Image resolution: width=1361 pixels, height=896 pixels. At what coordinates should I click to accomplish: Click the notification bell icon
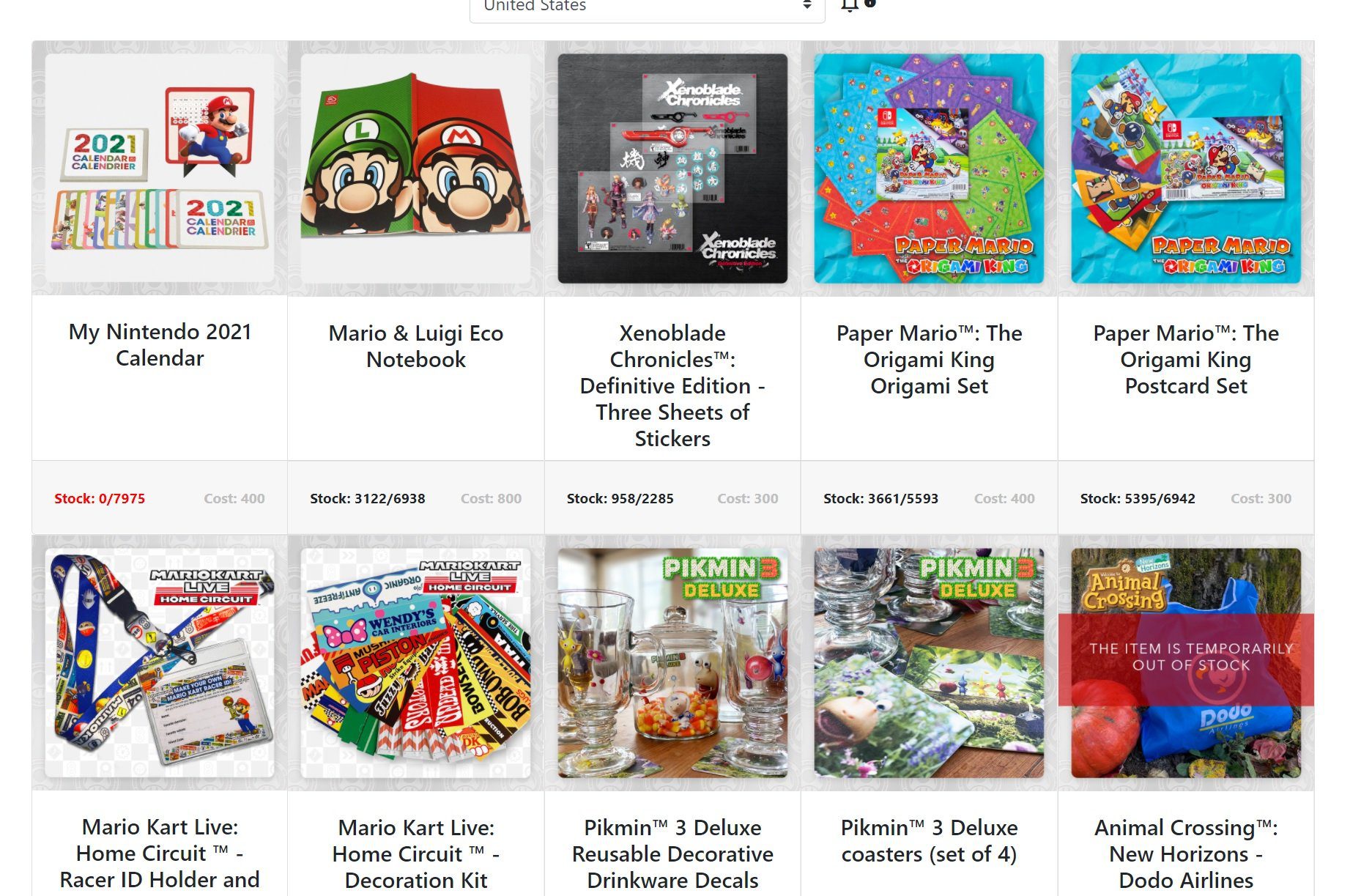(850, 6)
